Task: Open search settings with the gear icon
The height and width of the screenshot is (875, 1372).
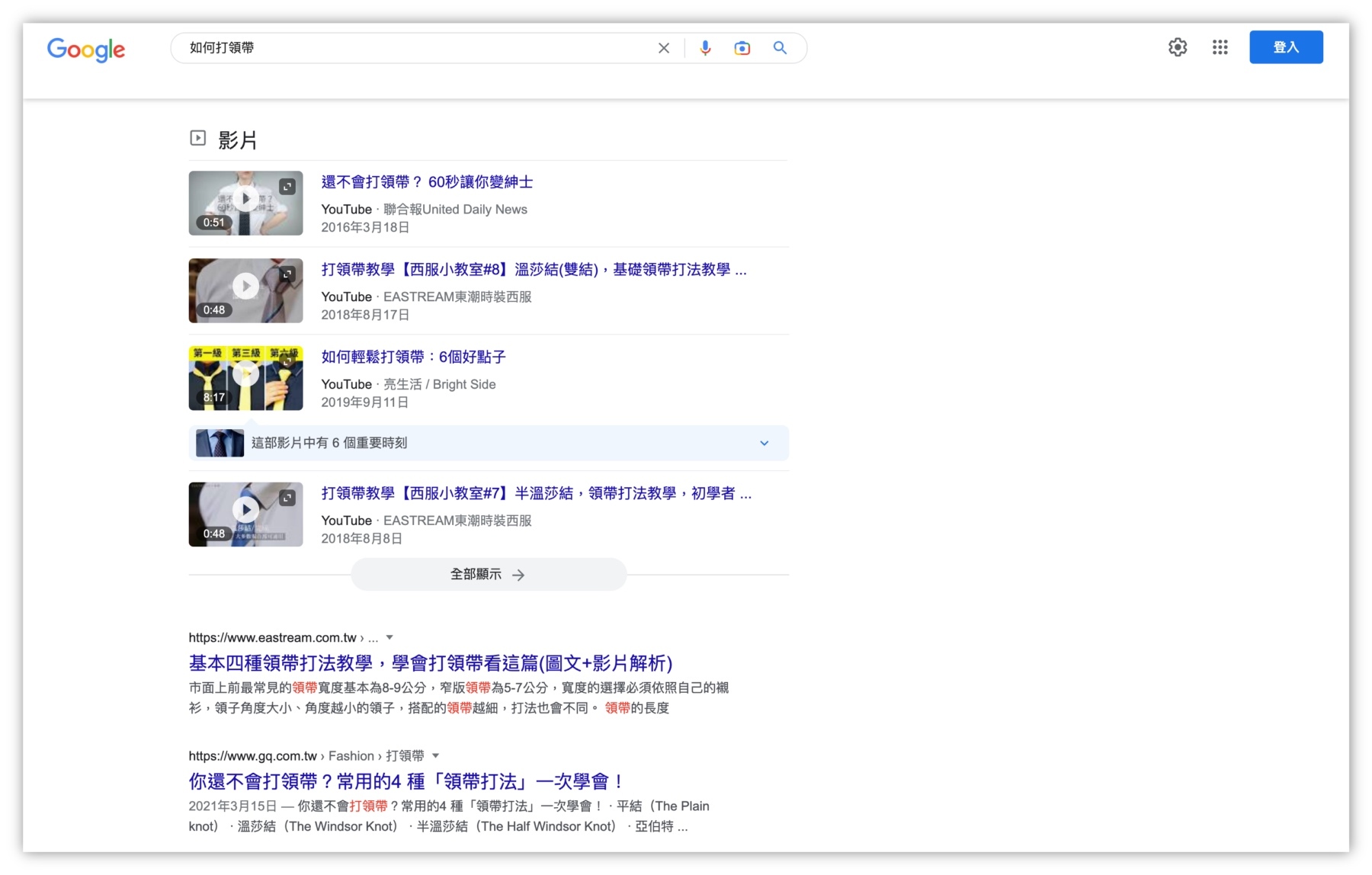Action: coord(1178,47)
